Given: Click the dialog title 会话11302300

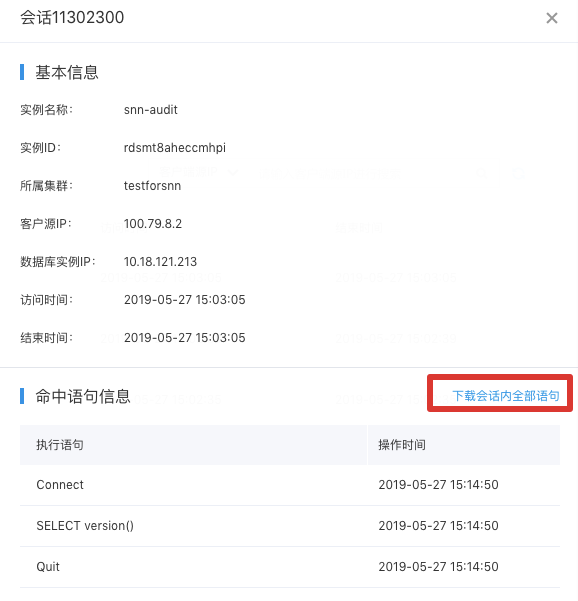Looking at the screenshot, I should coord(72,18).
